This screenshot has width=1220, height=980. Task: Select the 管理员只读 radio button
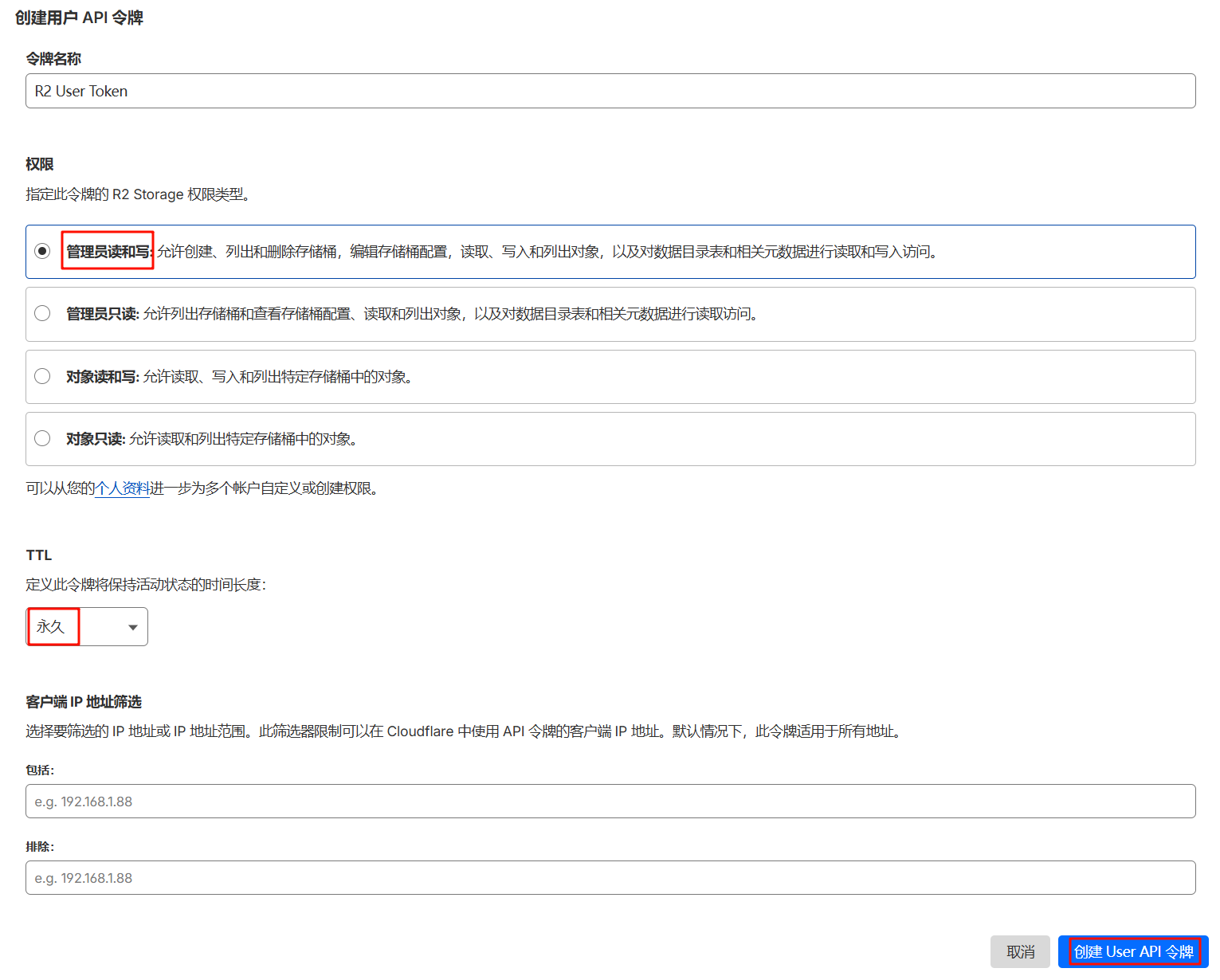coord(43,313)
